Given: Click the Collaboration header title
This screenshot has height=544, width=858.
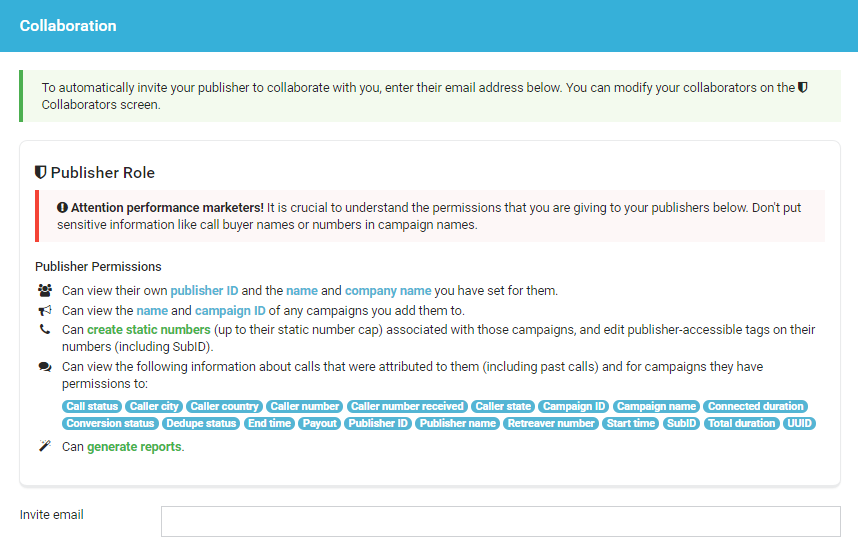Looking at the screenshot, I should click(x=68, y=26).
